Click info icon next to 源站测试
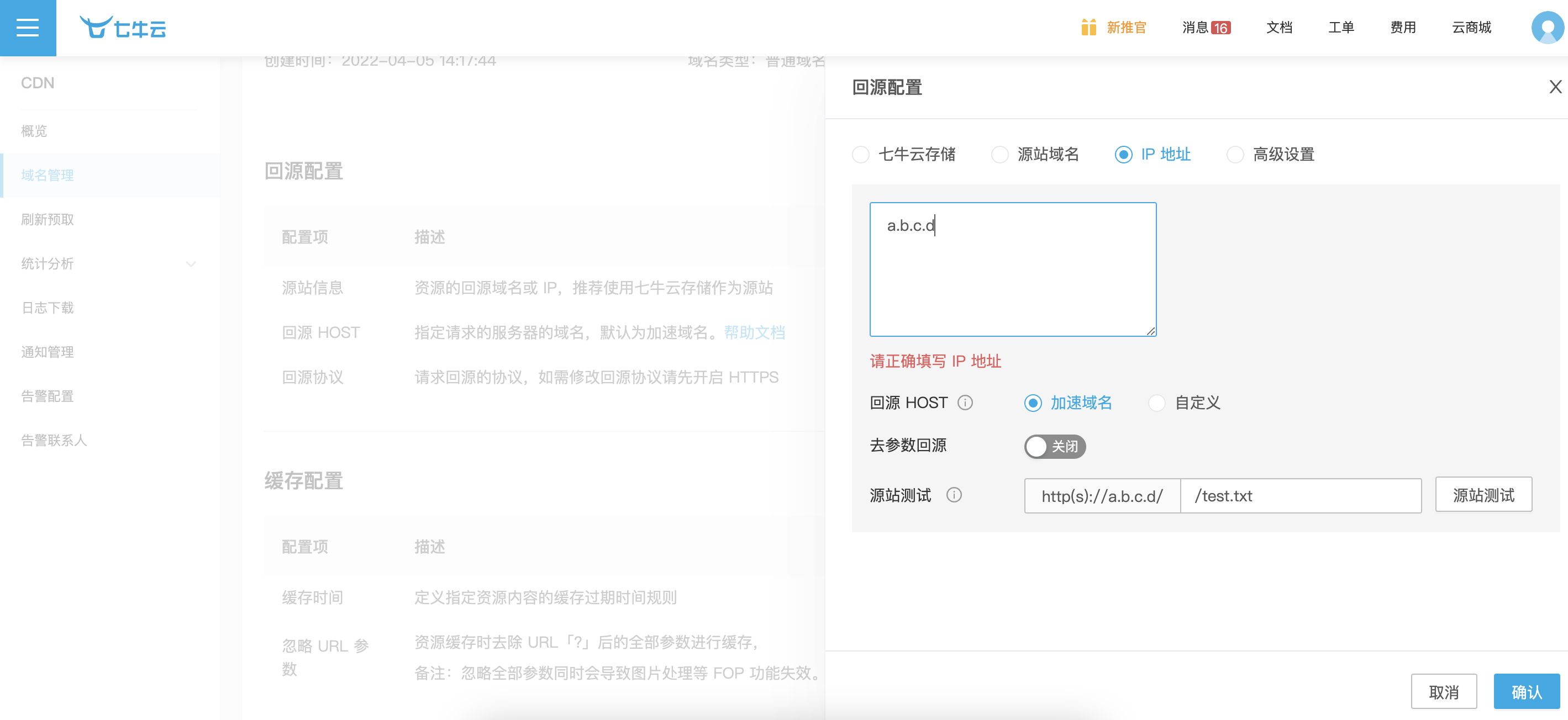Viewport: 1568px width, 720px height. pyautogui.click(x=954, y=495)
